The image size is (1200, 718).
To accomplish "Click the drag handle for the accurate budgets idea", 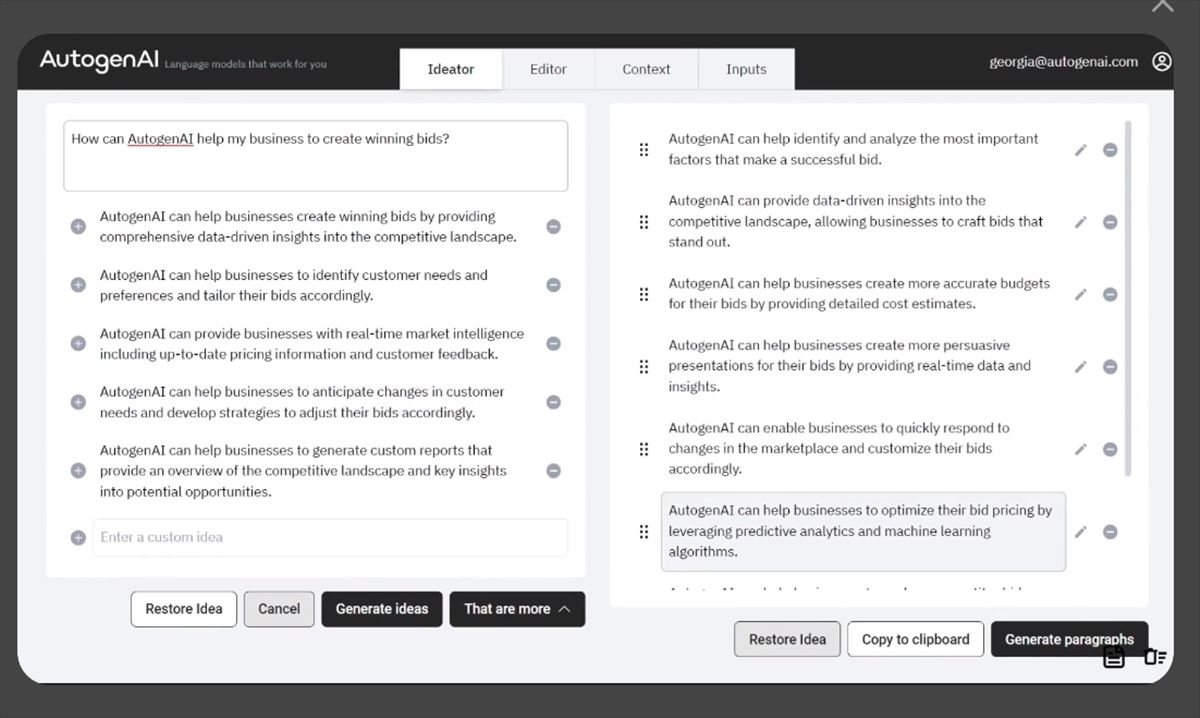I will coord(644,294).
